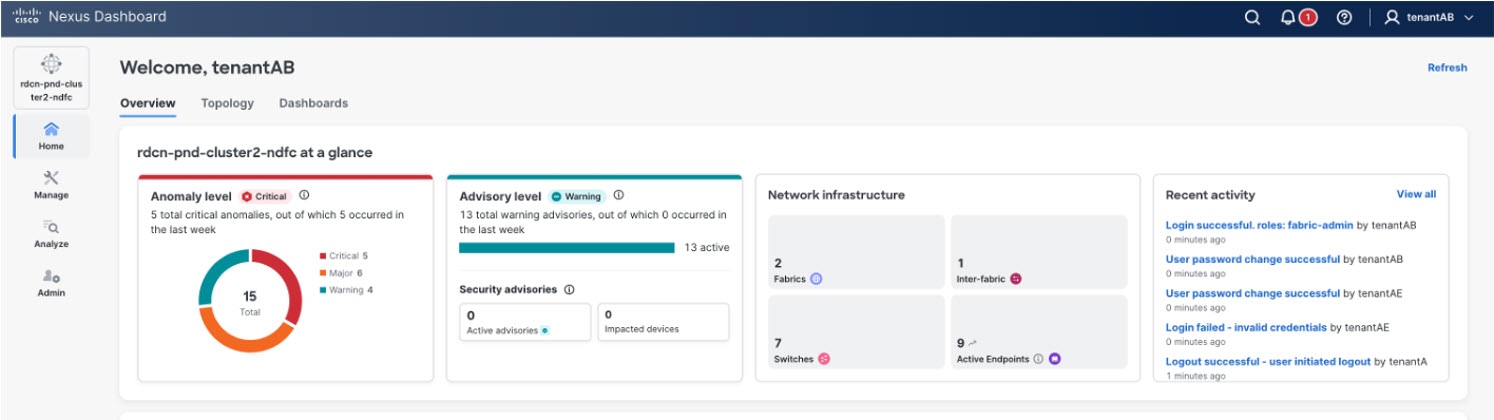Image resolution: width=1494 pixels, height=420 pixels.
Task: Click the info icon beside Active Endpoints
Action: tap(1038, 358)
